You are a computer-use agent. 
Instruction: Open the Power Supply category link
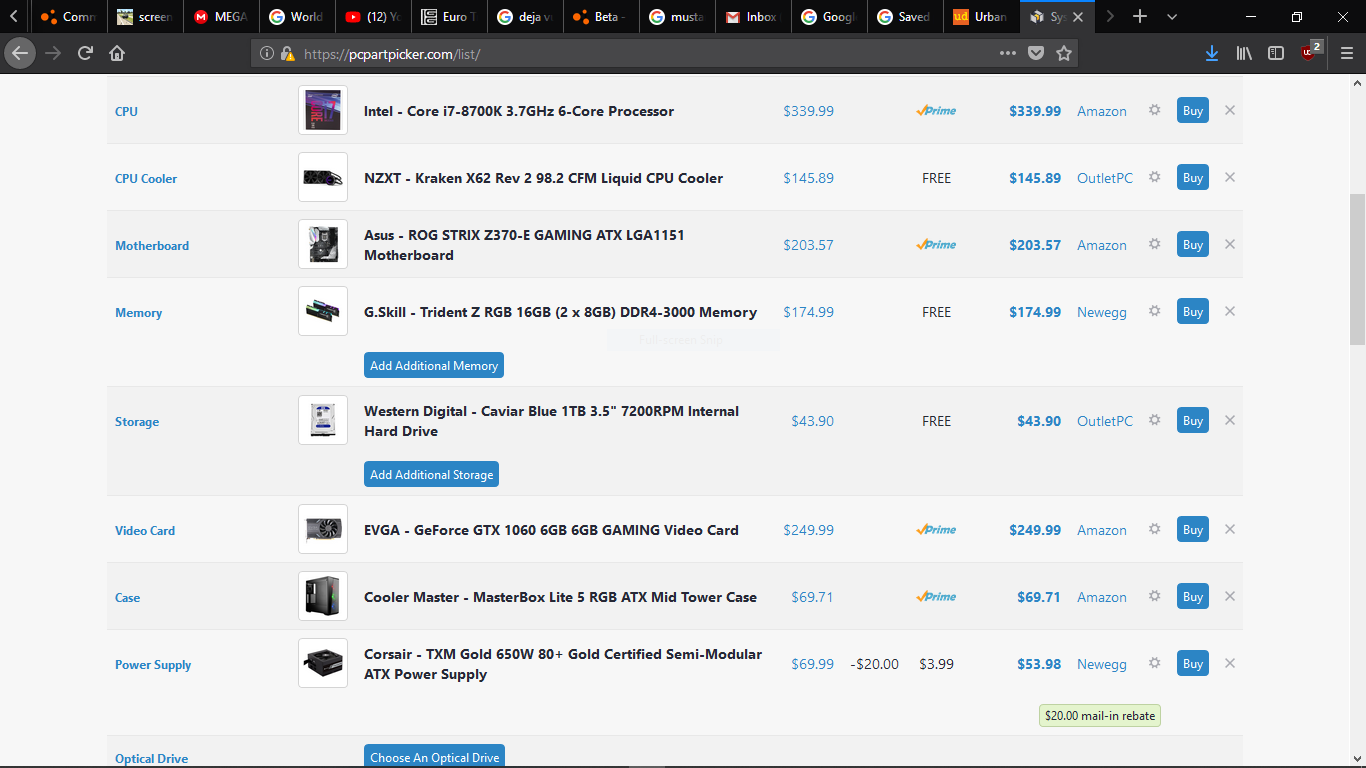[x=153, y=664]
